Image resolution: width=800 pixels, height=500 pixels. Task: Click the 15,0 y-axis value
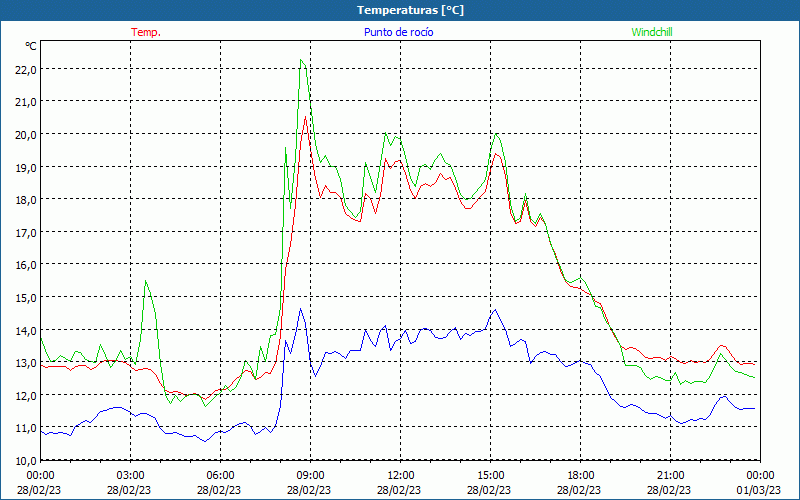pyautogui.click(x=25, y=299)
